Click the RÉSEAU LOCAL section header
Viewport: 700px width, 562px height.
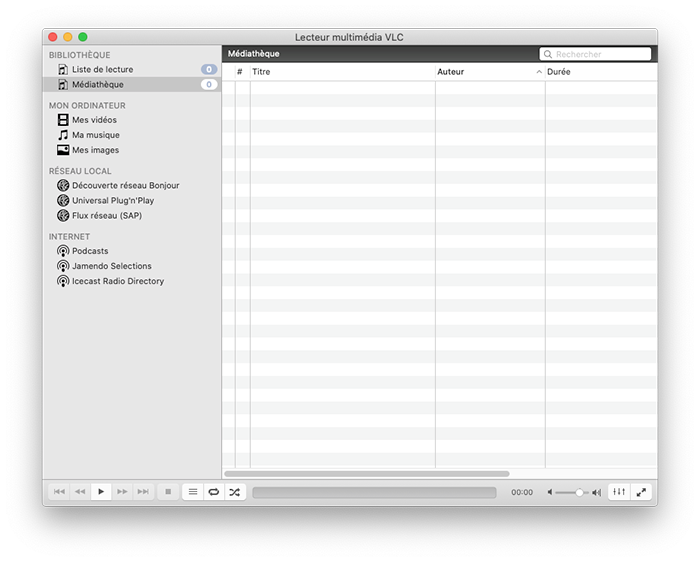pos(80,171)
